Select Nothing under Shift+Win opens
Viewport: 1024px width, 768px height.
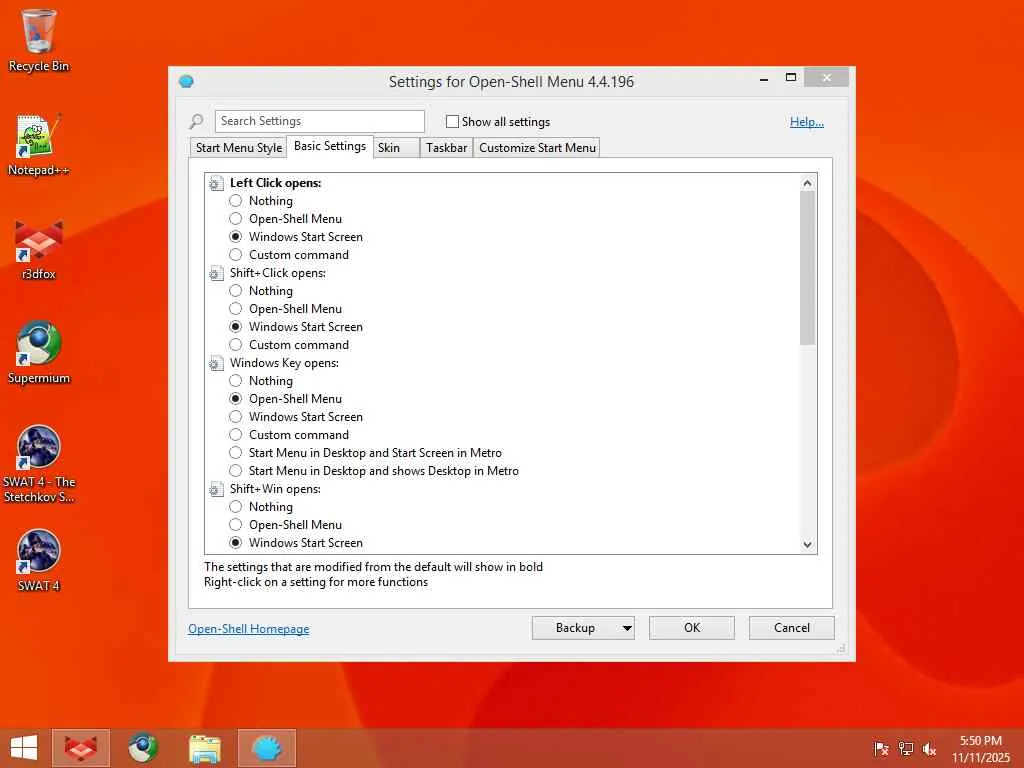pos(236,507)
